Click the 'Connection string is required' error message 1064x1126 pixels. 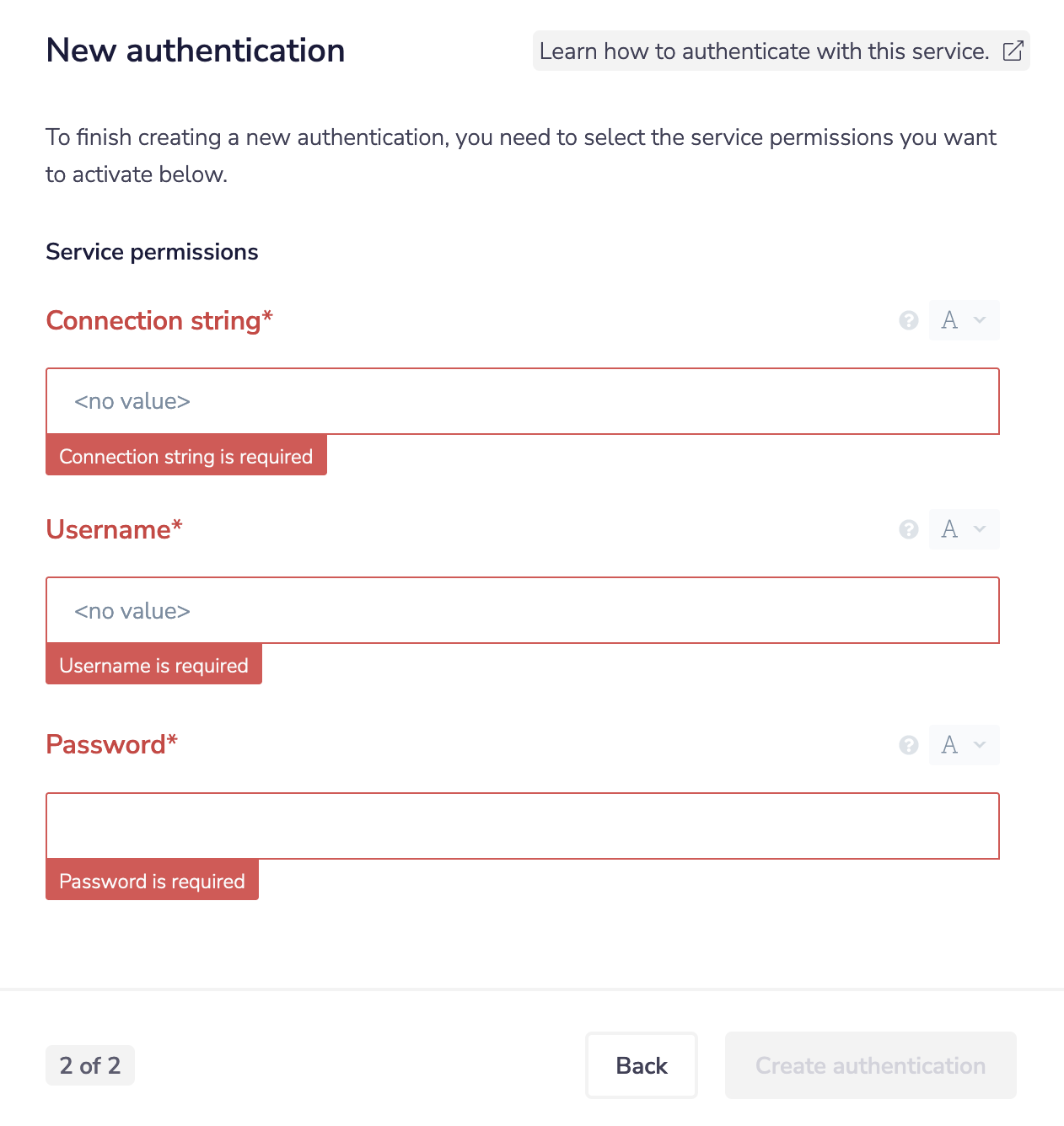tap(185, 456)
